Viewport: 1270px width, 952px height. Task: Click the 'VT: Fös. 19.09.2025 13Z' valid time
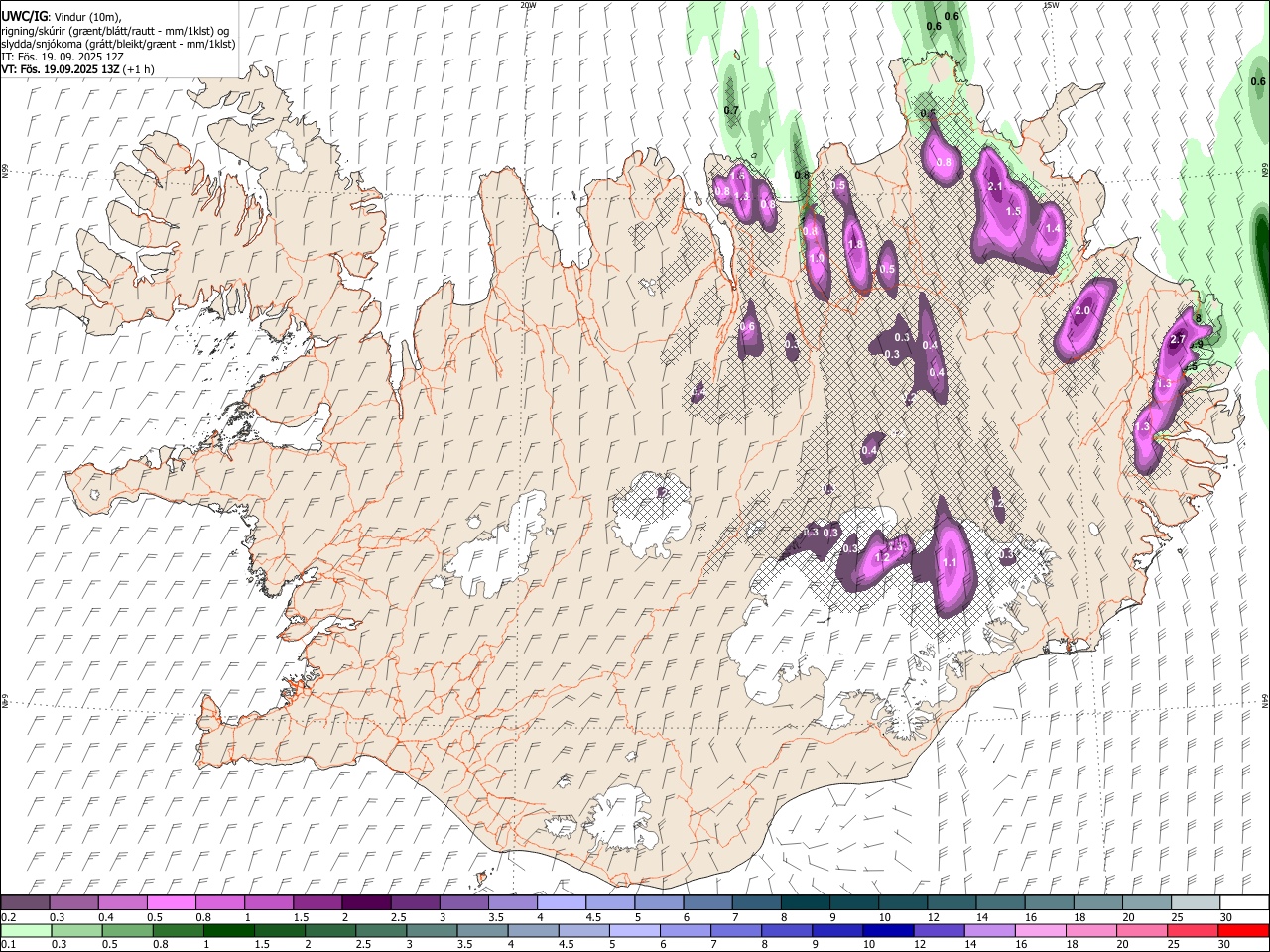[61, 69]
